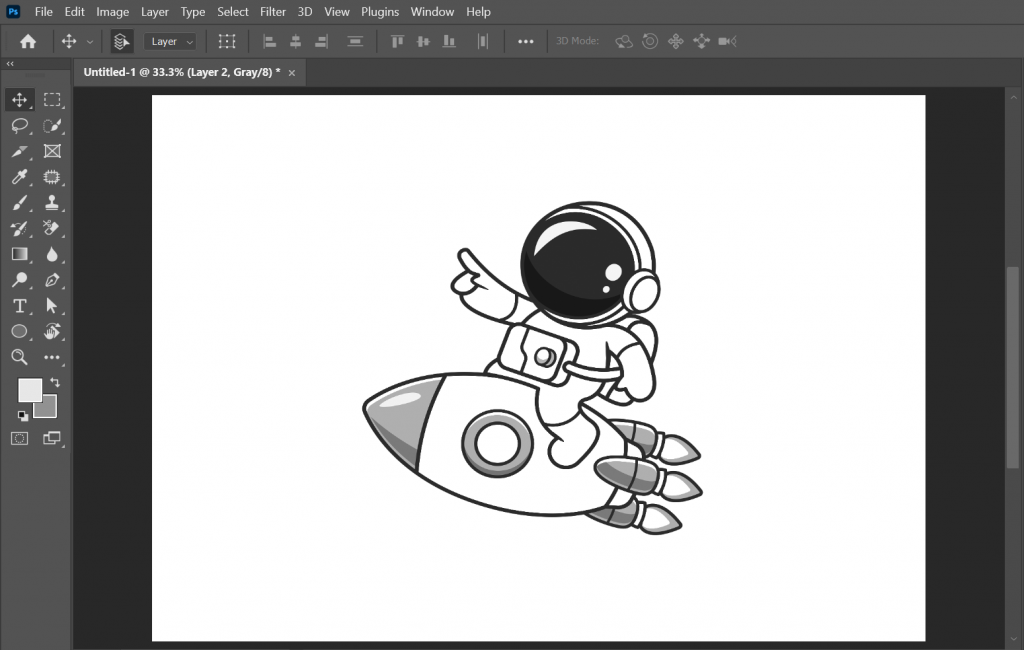Choose the Horizontal Type tool
This screenshot has width=1024, height=650.
19,306
